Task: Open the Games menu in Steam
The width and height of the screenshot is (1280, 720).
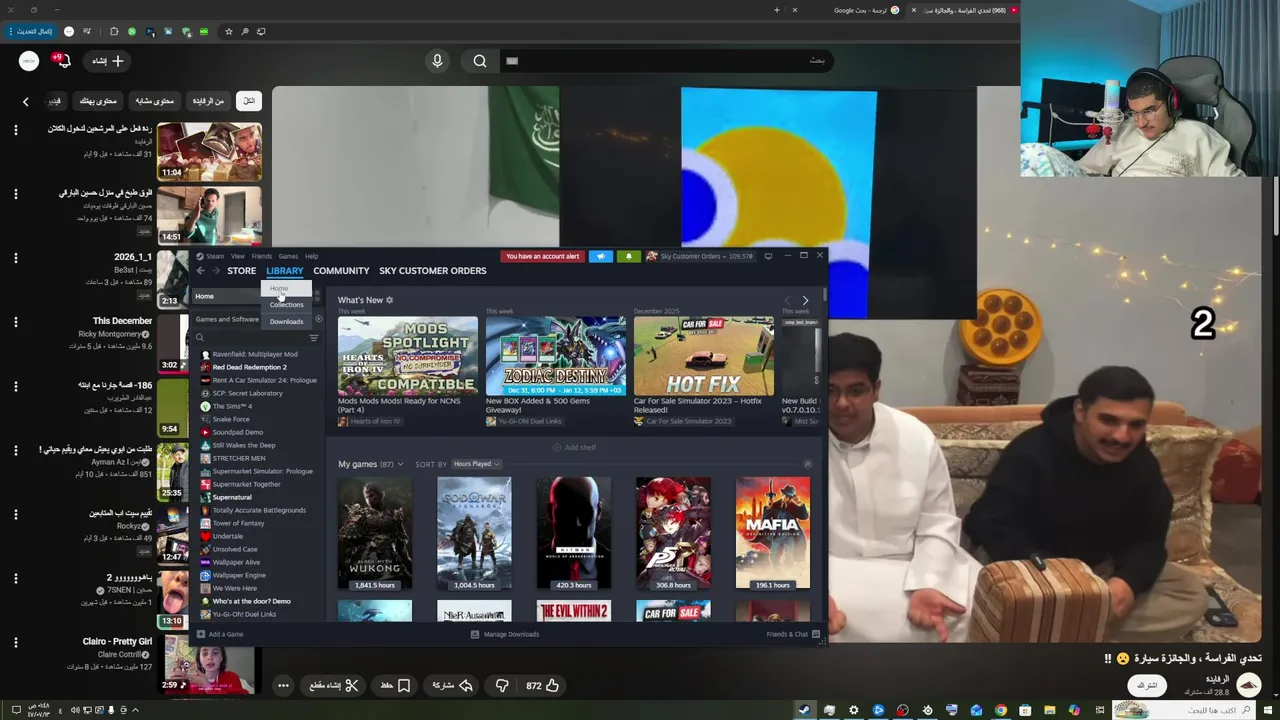Action: coord(288,256)
